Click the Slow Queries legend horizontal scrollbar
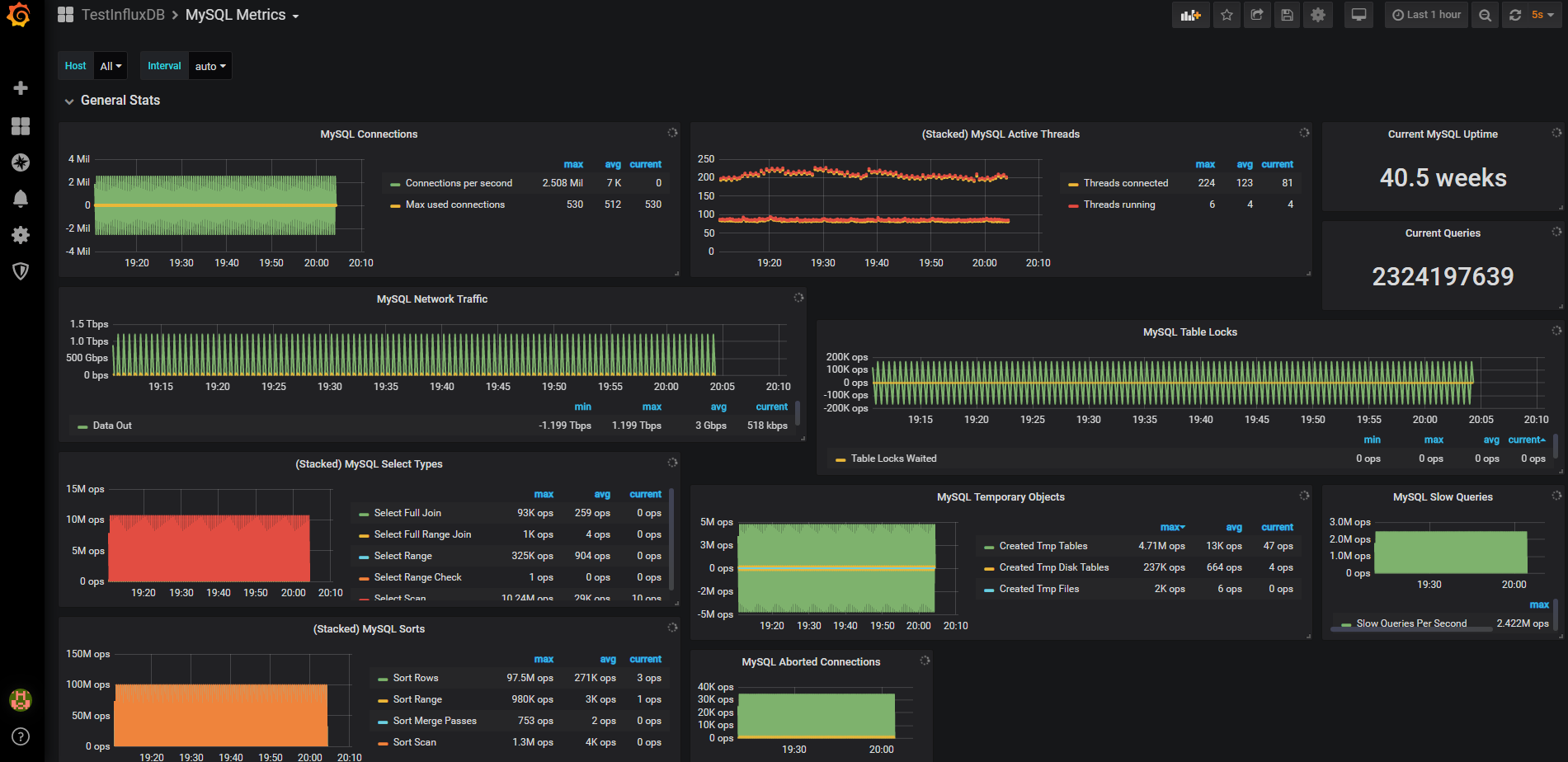This screenshot has width=1568, height=762. point(1411,629)
